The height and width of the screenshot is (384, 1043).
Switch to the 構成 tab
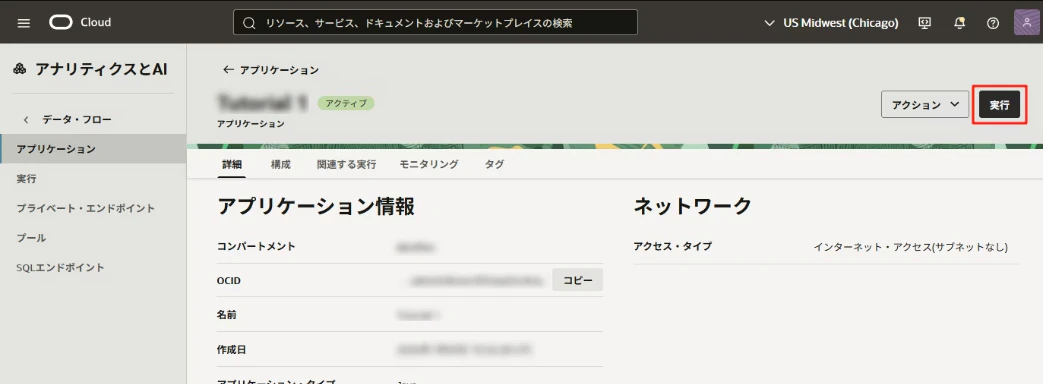pos(281,164)
